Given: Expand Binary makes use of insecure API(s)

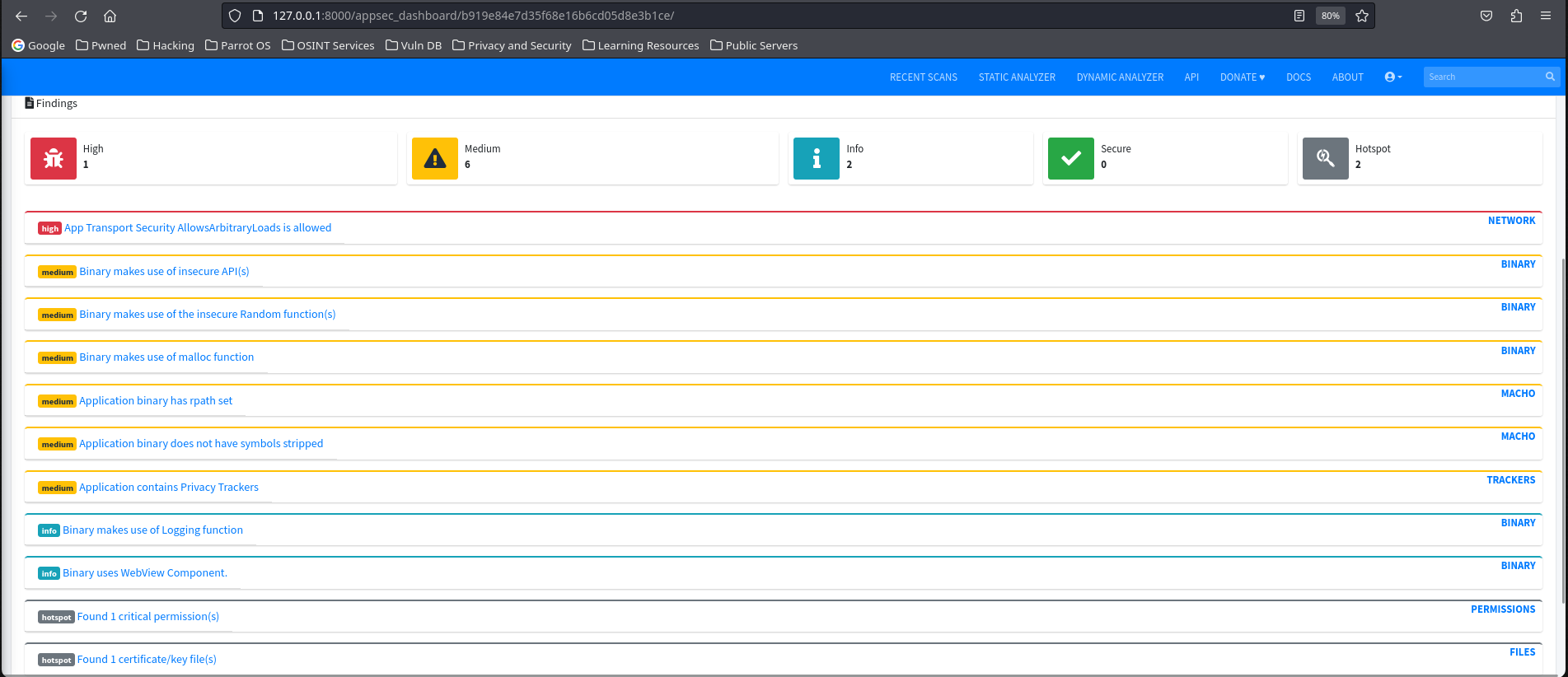Looking at the screenshot, I should coord(164,271).
